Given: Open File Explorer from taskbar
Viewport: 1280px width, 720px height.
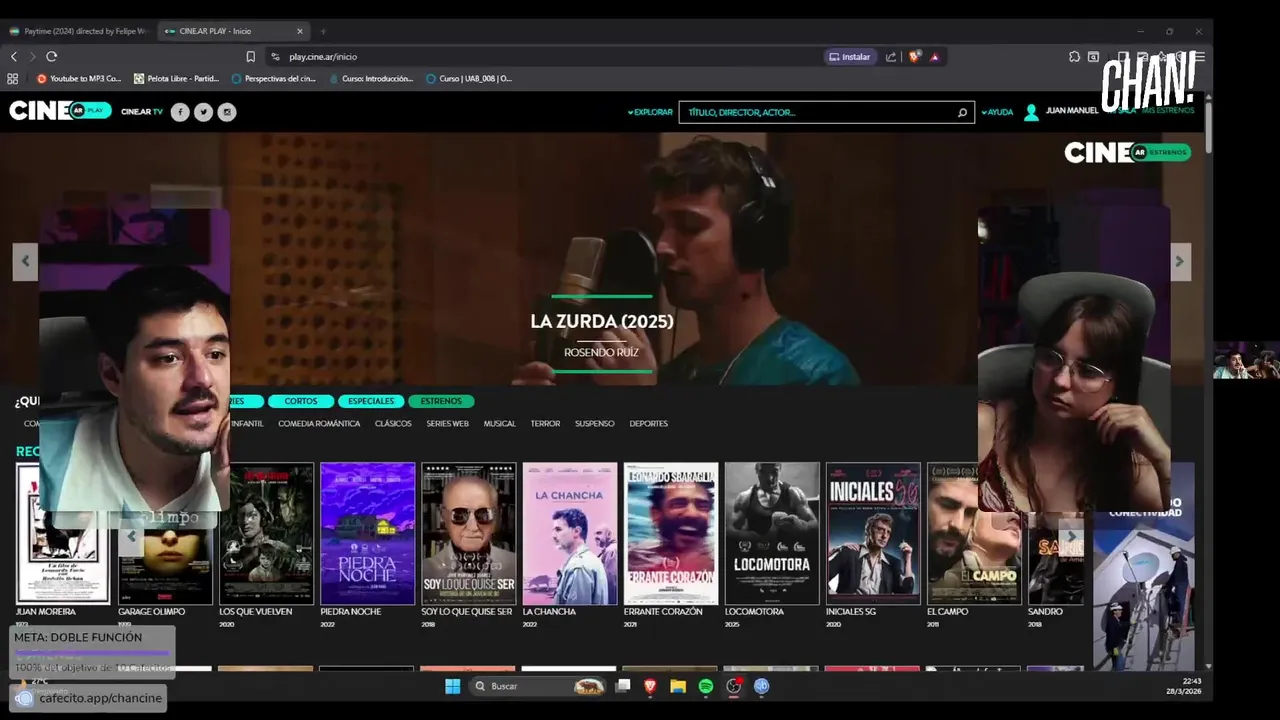Looking at the screenshot, I should click(x=678, y=686).
